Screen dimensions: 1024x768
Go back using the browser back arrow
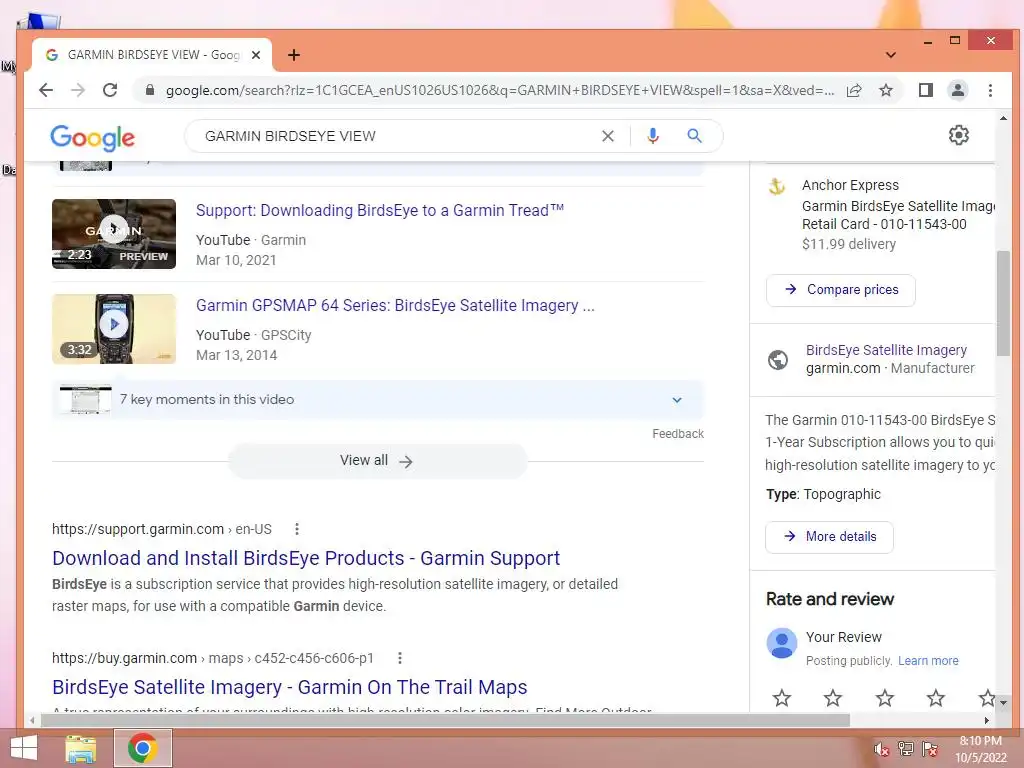pyautogui.click(x=46, y=90)
